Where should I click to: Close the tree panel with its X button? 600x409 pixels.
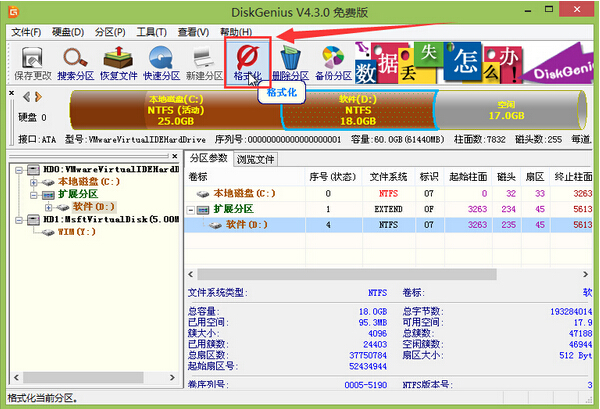coord(174,156)
